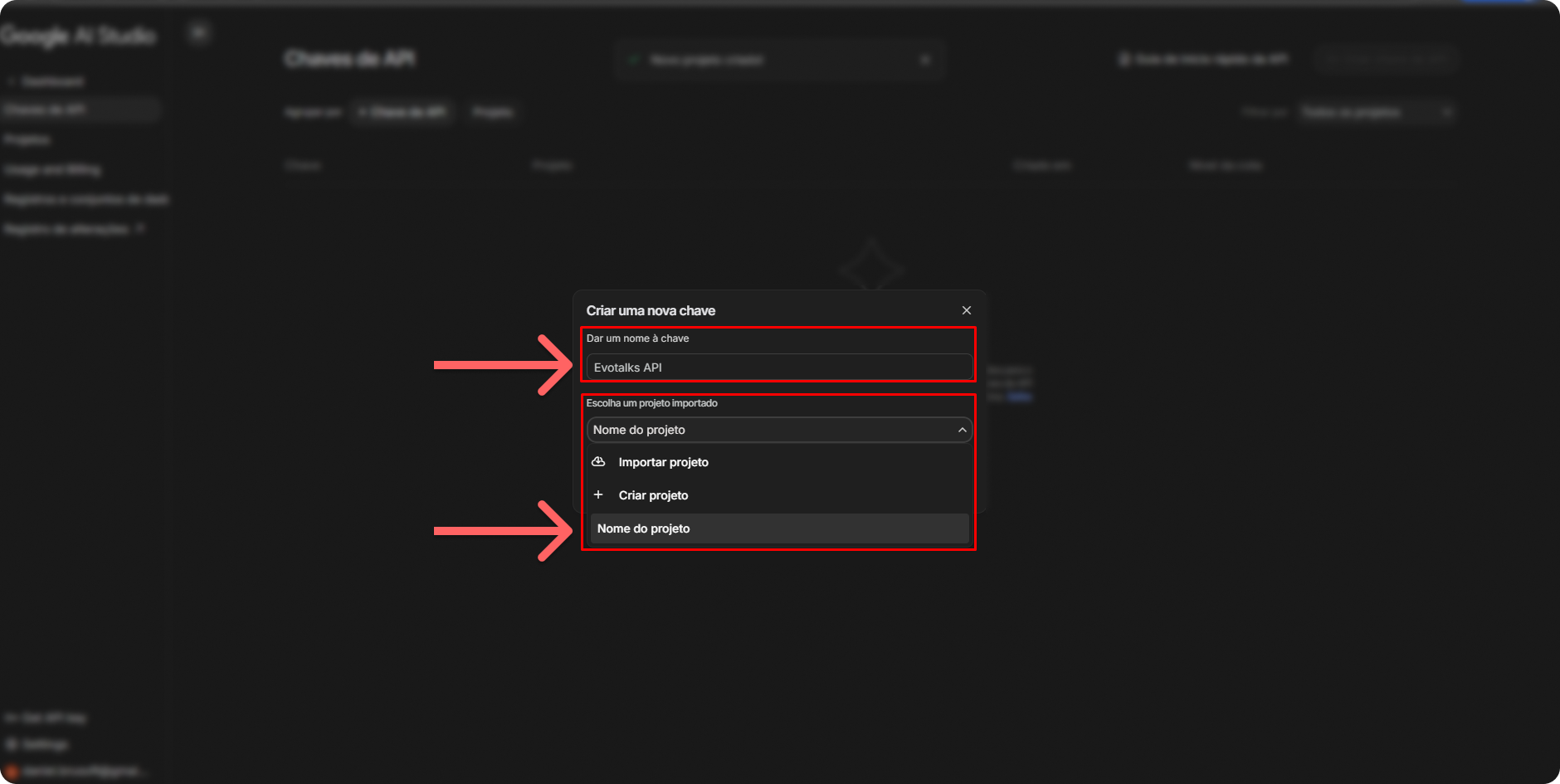Open Projetos in the left sidebar
This screenshot has height=784, width=1560.
(27, 139)
